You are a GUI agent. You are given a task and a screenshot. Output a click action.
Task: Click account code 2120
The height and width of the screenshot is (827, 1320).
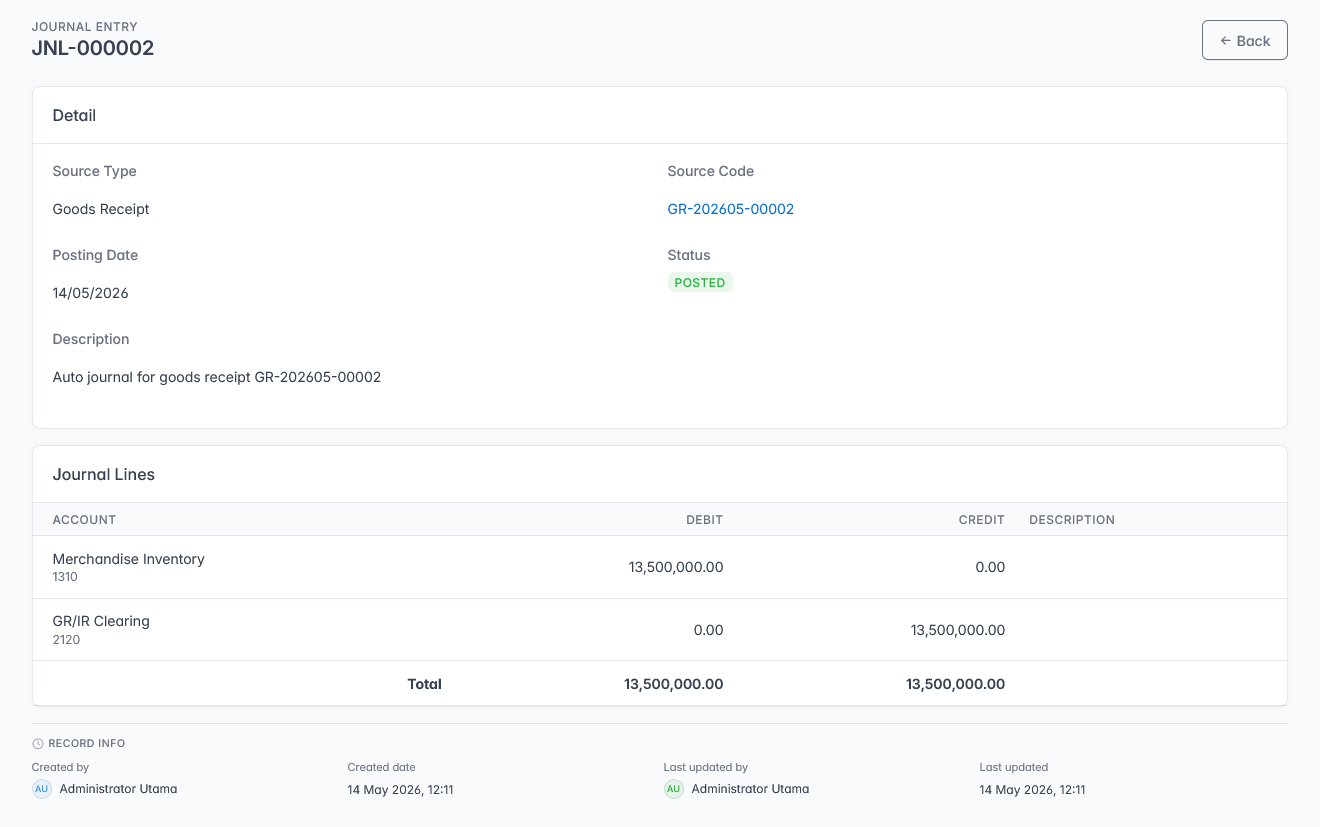(66, 640)
